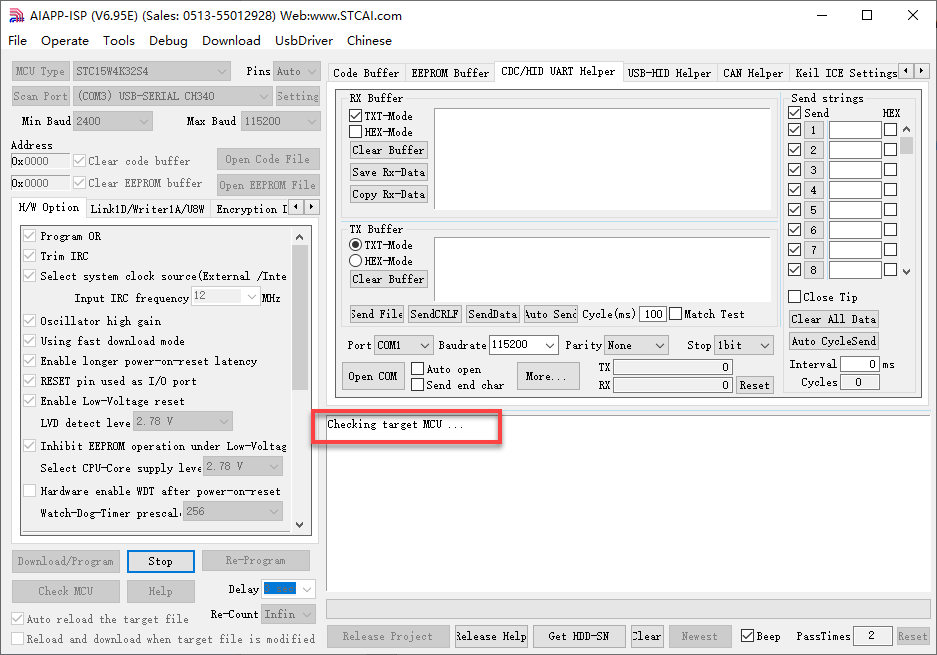Click Copy Rx-Data button
The width and height of the screenshot is (937, 655).
pos(388,194)
